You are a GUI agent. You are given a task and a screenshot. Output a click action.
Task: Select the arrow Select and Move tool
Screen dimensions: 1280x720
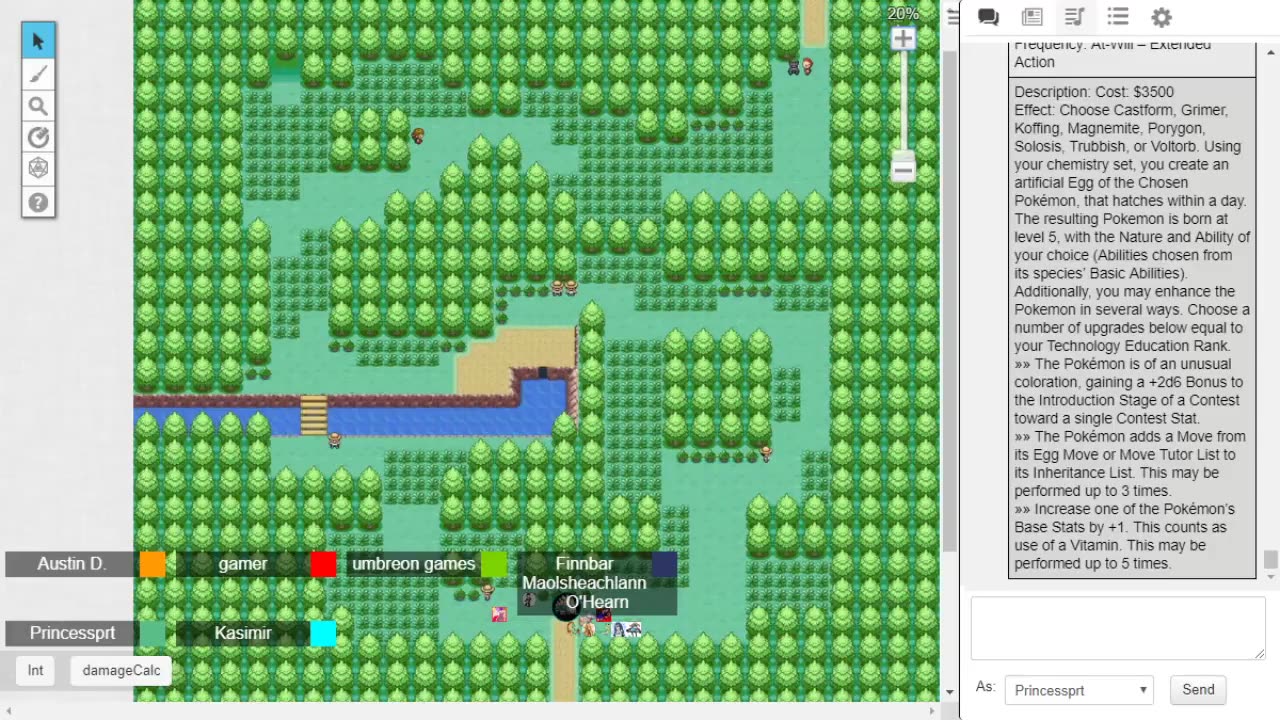click(x=38, y=41)
